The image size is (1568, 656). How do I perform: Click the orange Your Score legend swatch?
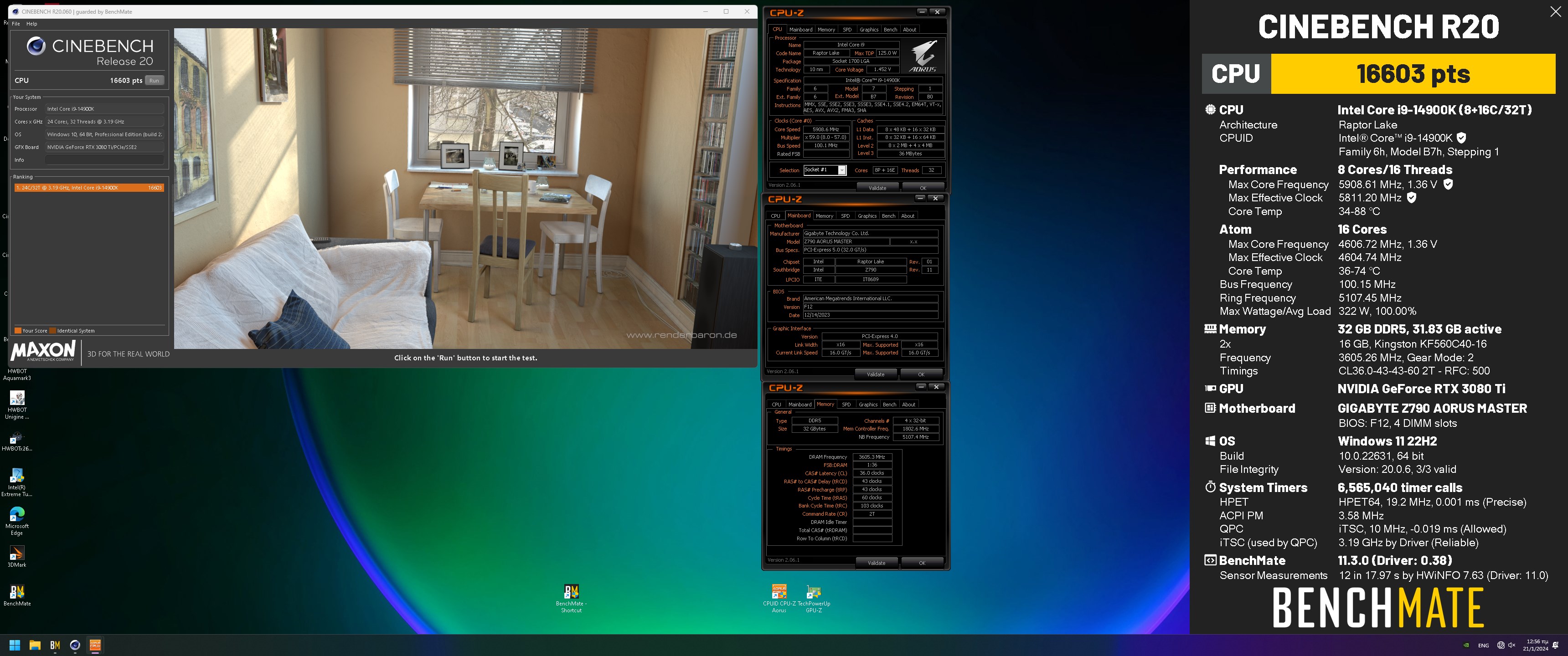click(x=18, y=331)
